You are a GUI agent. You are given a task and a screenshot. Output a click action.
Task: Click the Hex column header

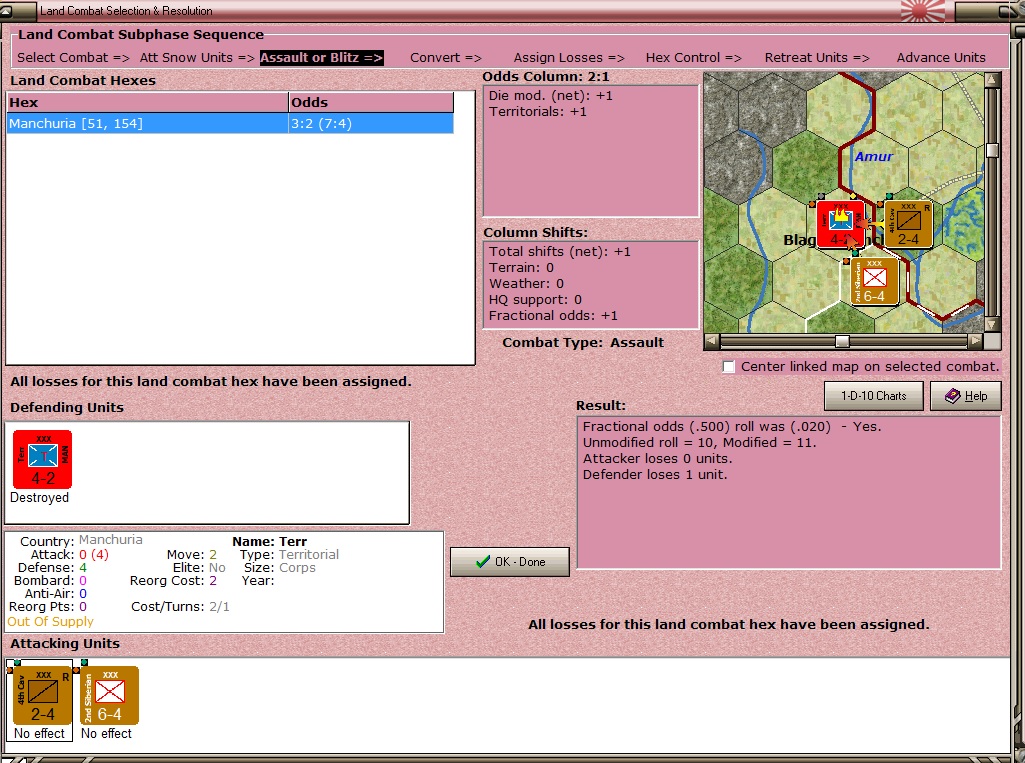148,103
